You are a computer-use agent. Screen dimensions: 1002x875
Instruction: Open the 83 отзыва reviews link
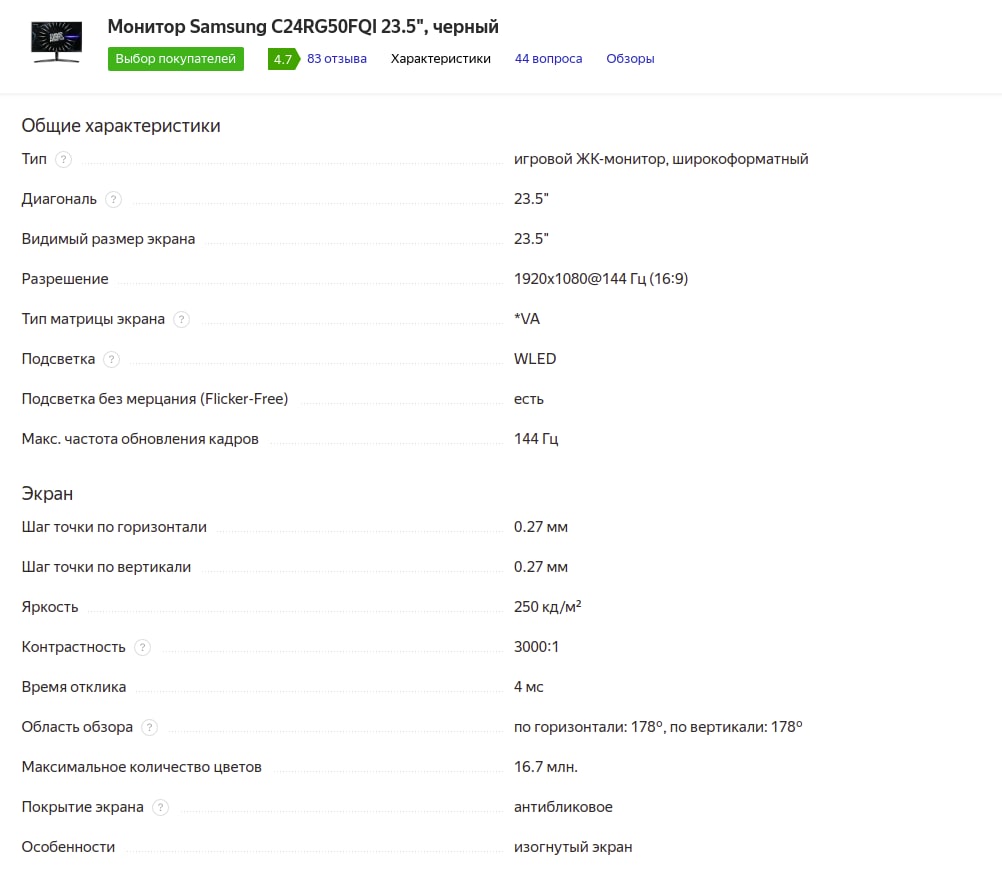(337, 59)
